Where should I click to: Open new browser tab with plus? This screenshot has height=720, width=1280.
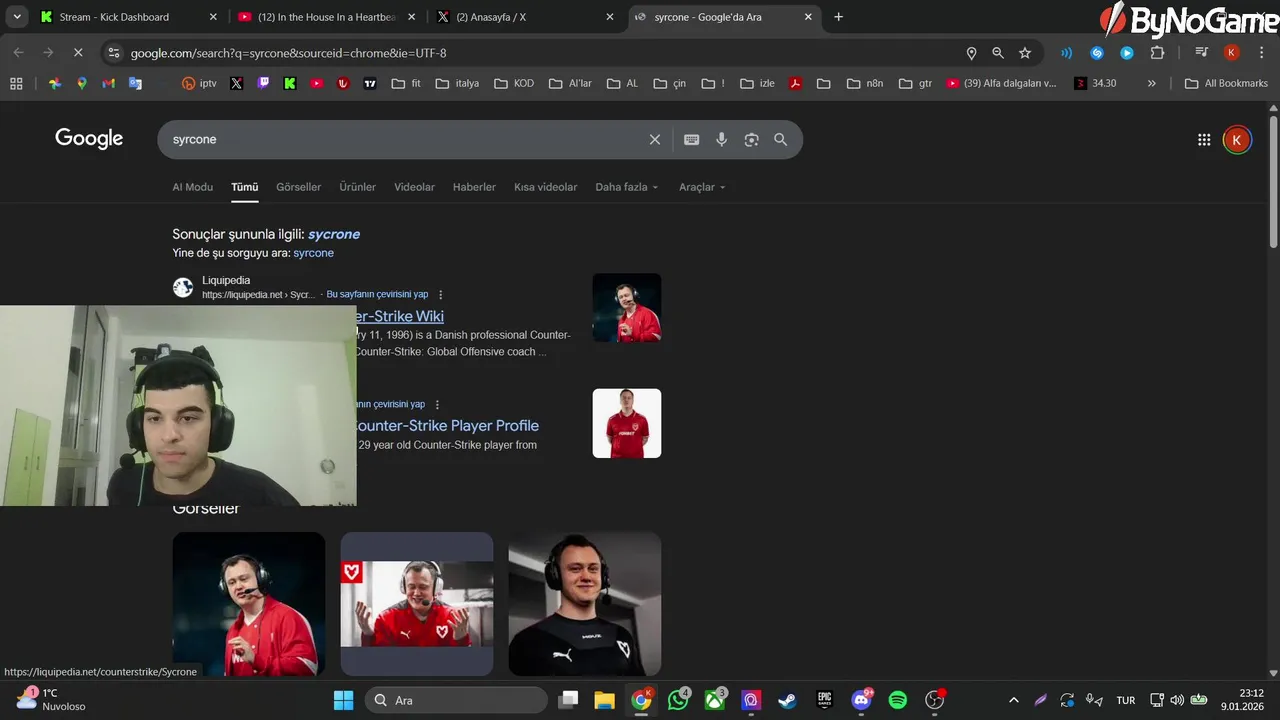(838, 17)
